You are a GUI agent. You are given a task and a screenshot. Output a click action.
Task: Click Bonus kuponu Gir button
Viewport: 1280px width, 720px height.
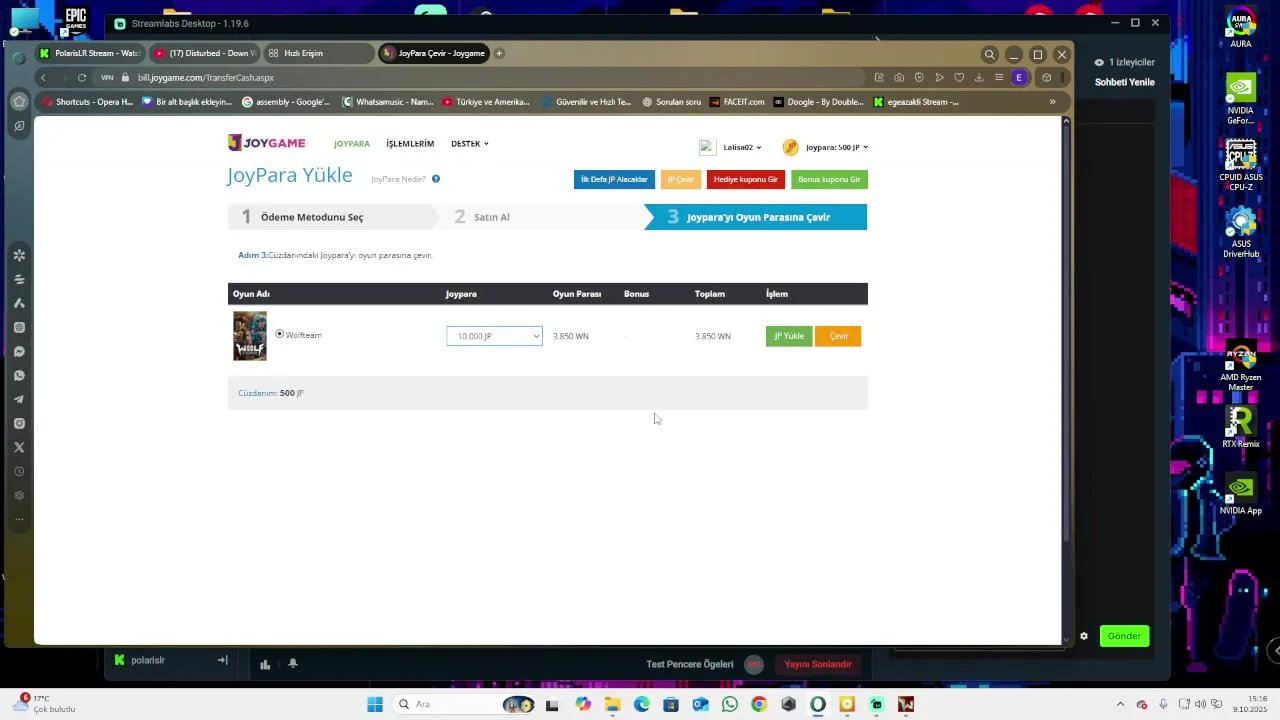click(829, 179)
